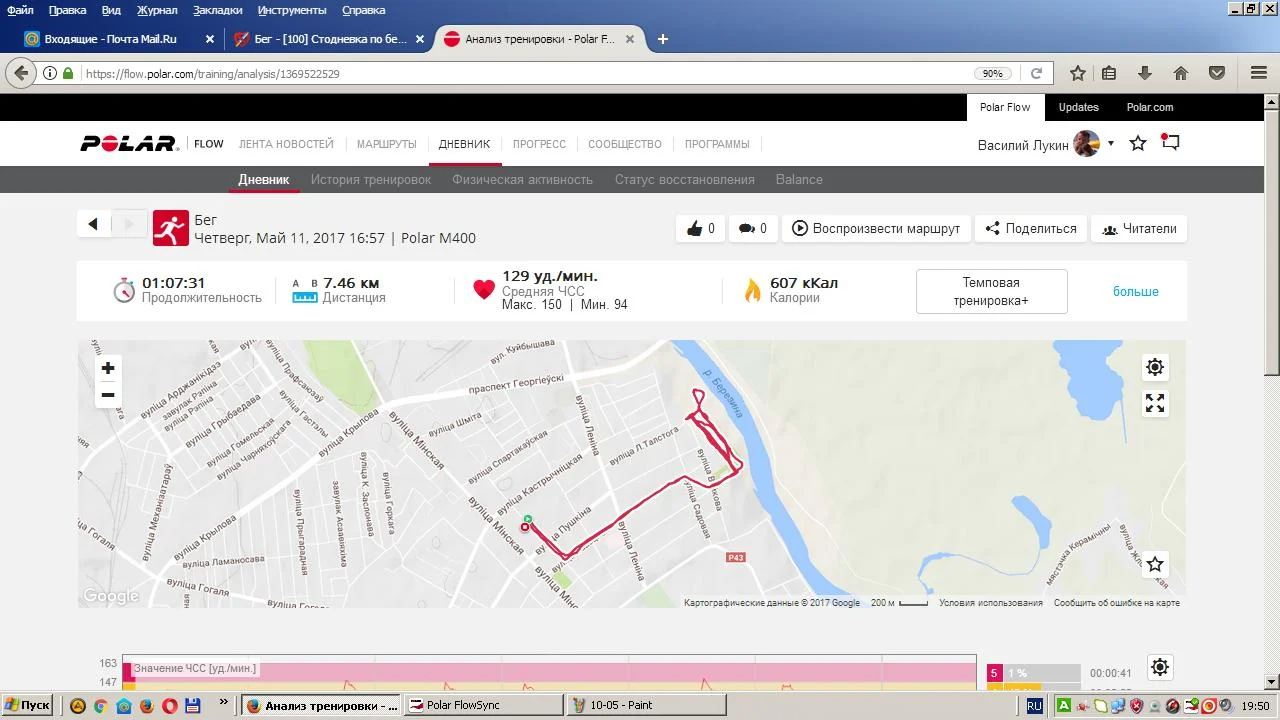Bookmark this page with the star icon
1280x720 pixels.
1078,73
